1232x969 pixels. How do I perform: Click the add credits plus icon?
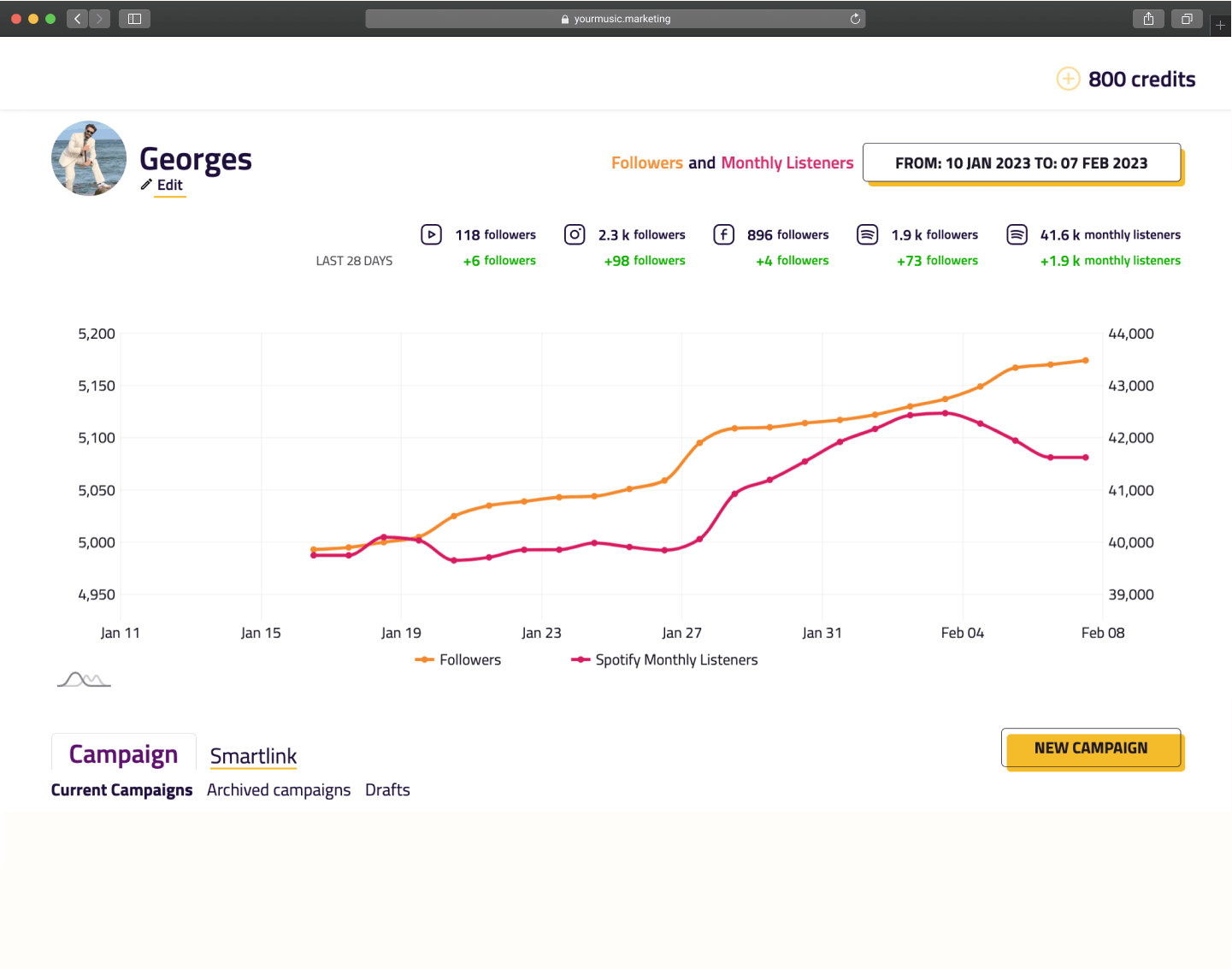tap(1068, 79)
